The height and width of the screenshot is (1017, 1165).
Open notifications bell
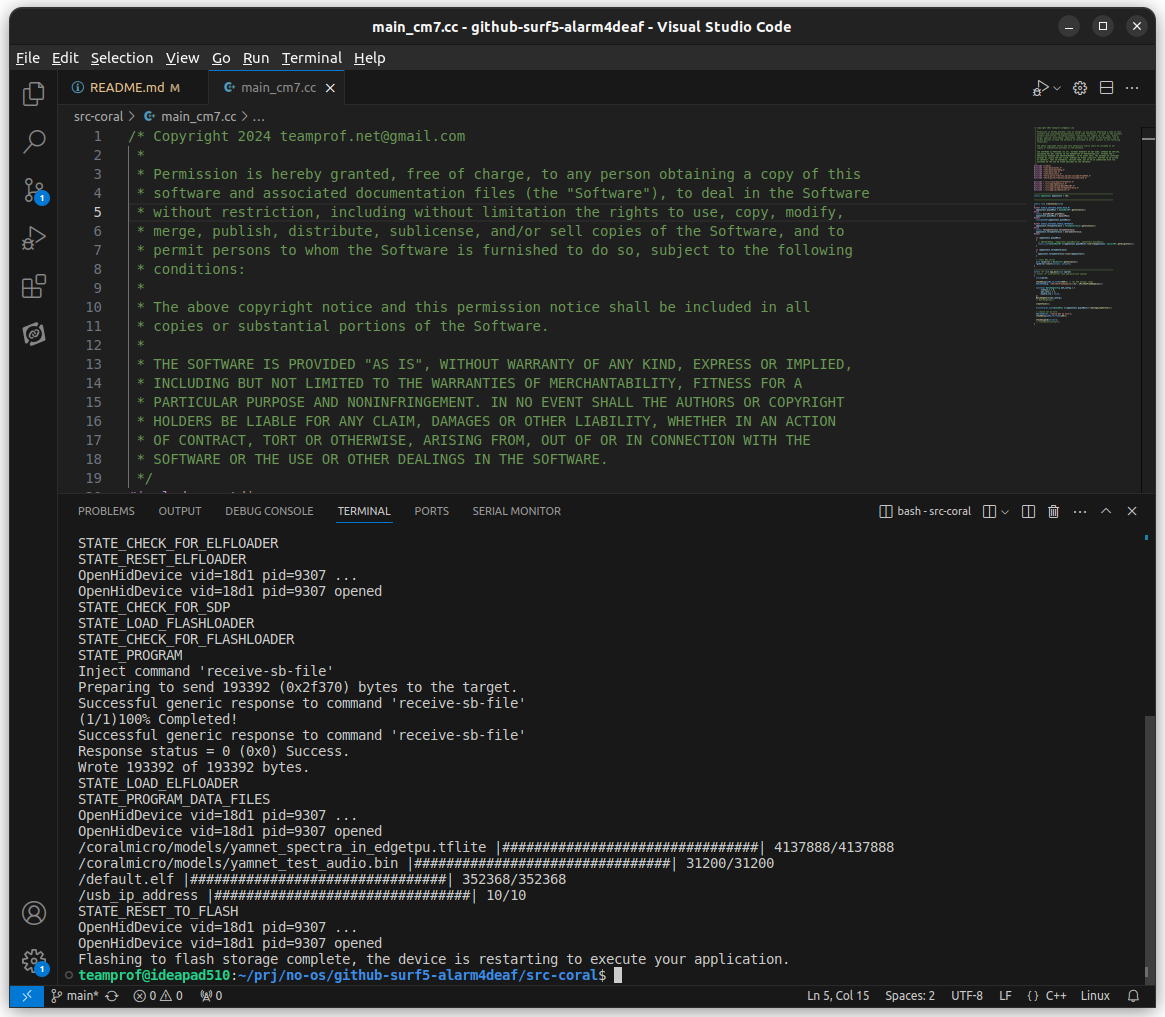(x=1133, y=996)
